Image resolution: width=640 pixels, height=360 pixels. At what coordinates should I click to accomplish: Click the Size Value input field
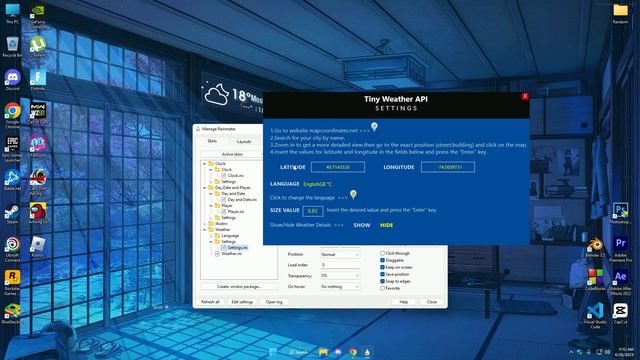tap(313, 211)
